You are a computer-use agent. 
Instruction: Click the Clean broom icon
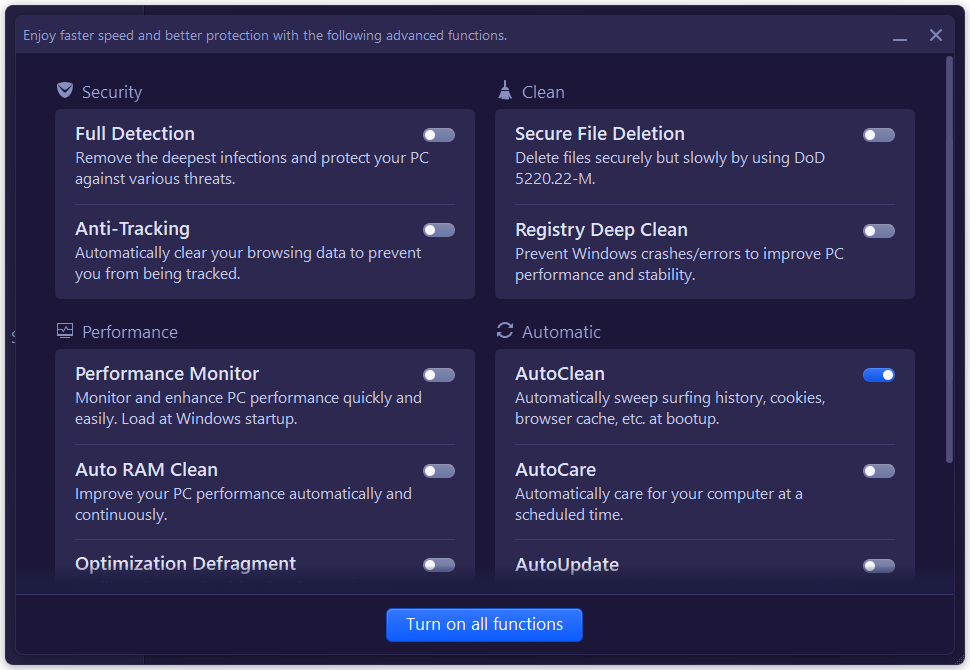504,89
